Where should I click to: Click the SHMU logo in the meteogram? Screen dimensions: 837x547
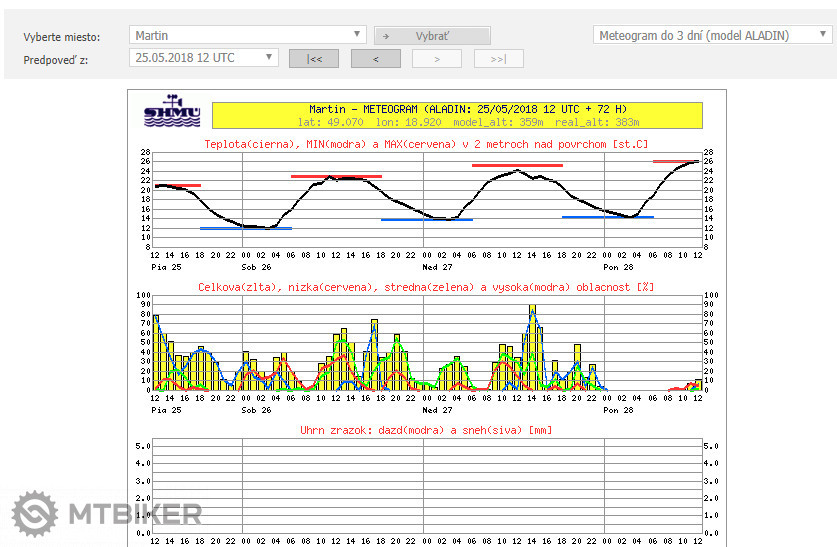[172, 111]
